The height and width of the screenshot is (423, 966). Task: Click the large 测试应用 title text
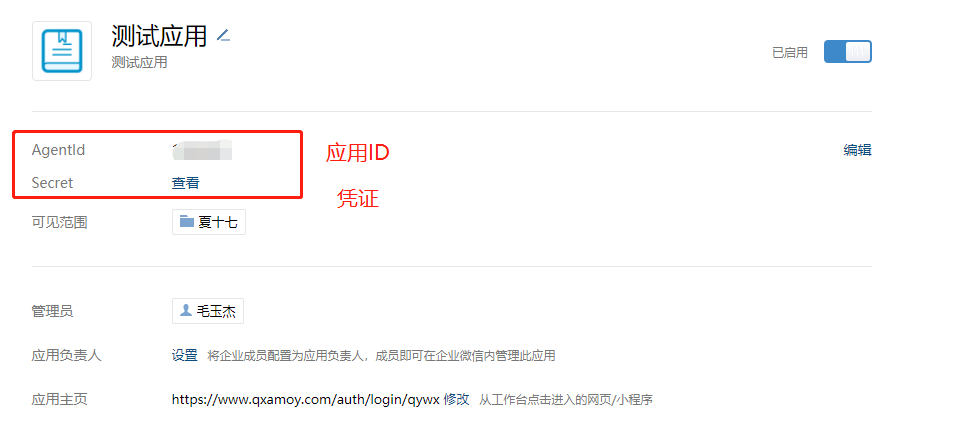[x=160, y=36]
